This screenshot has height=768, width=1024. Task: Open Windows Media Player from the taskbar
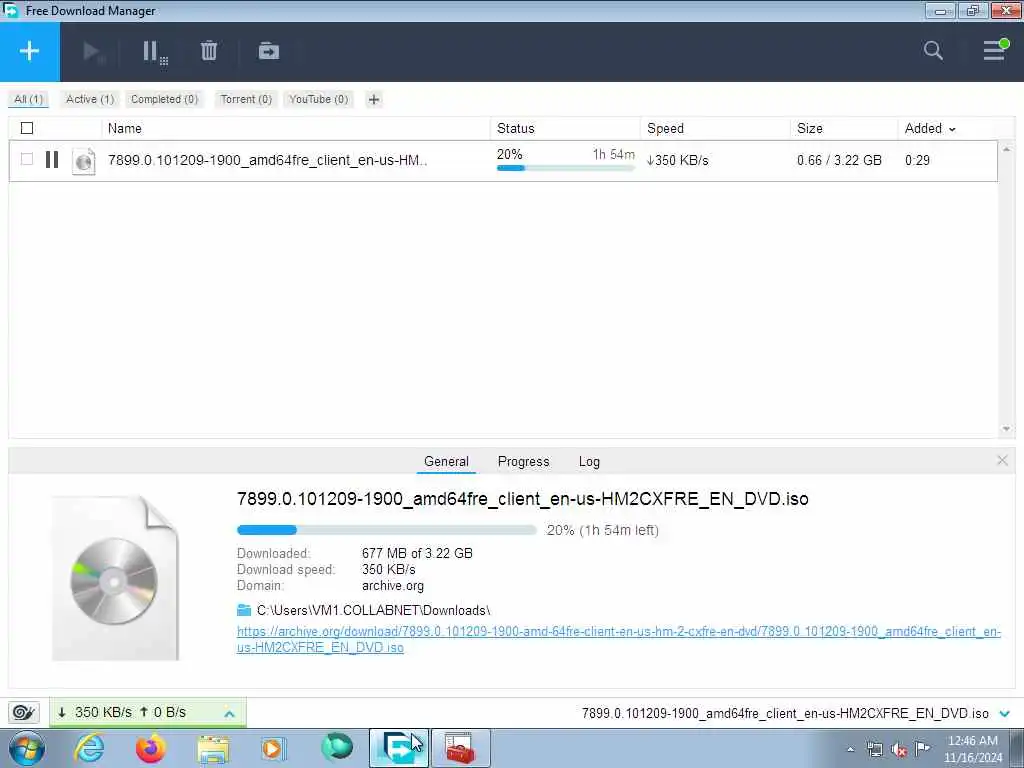(x=274, y=748)
